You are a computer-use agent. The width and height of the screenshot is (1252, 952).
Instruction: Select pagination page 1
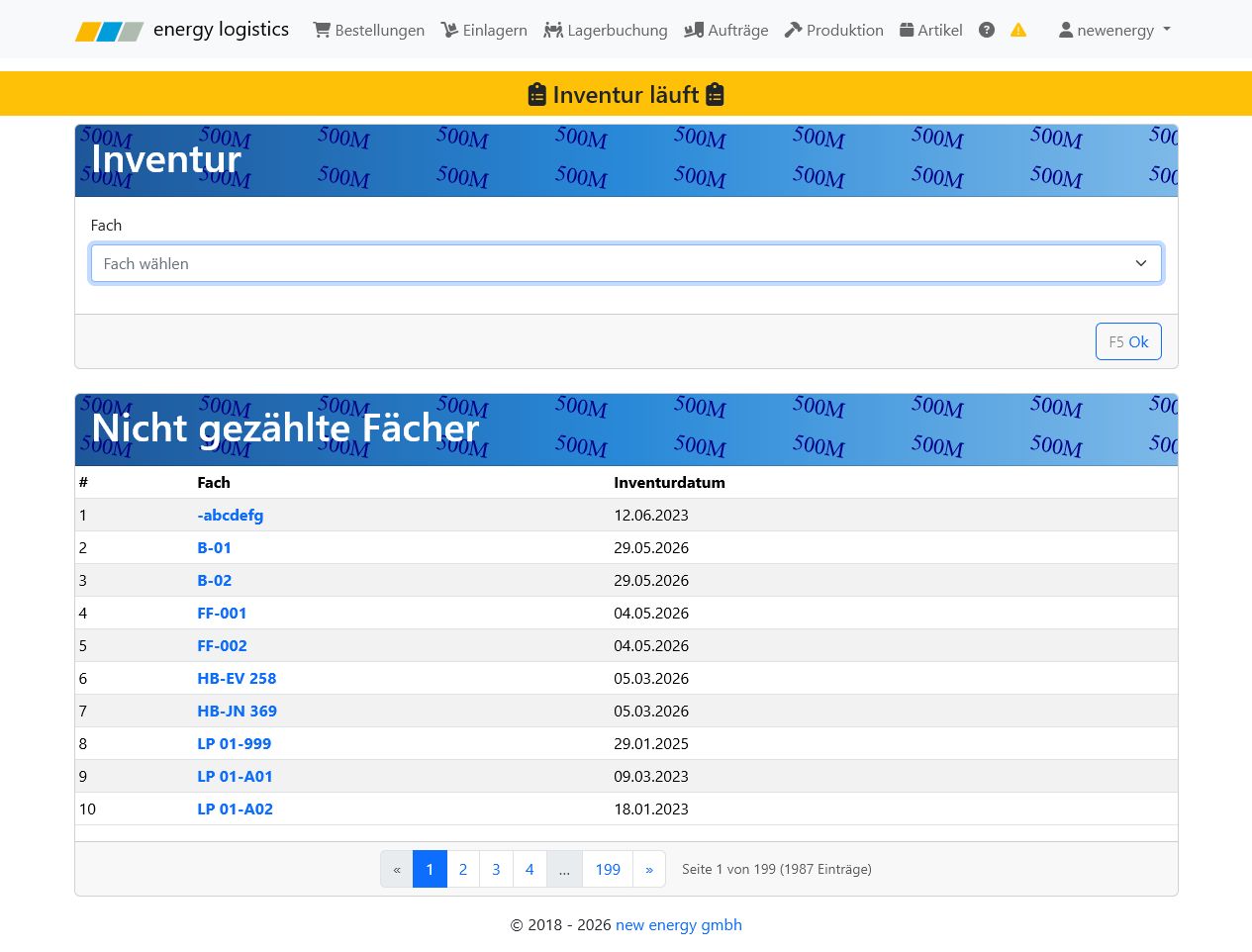tap(430, 869)
